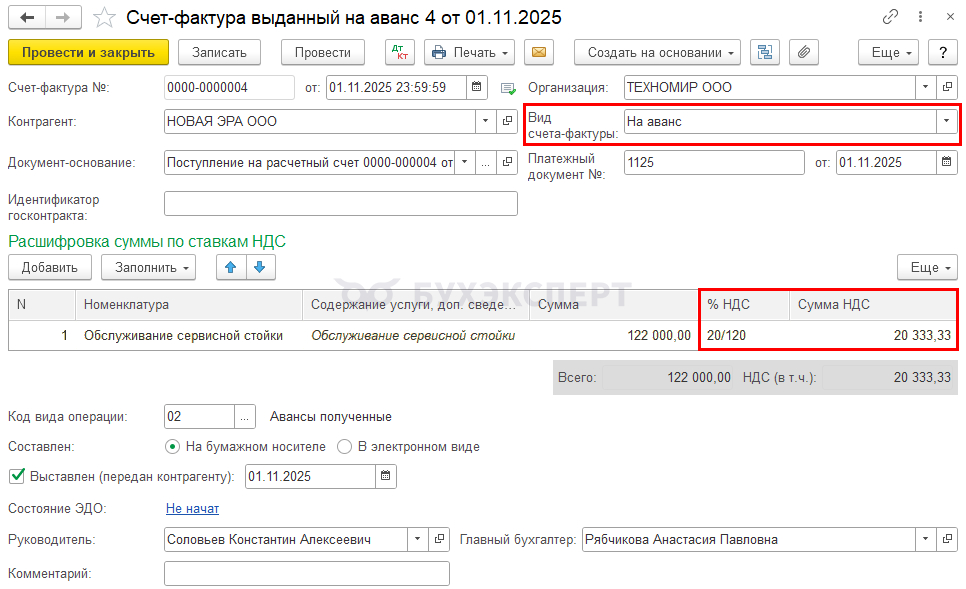The width and height of the screenshot is (966, 589).
Task: Open calendar for payment document date
Action: coord(947,163)
